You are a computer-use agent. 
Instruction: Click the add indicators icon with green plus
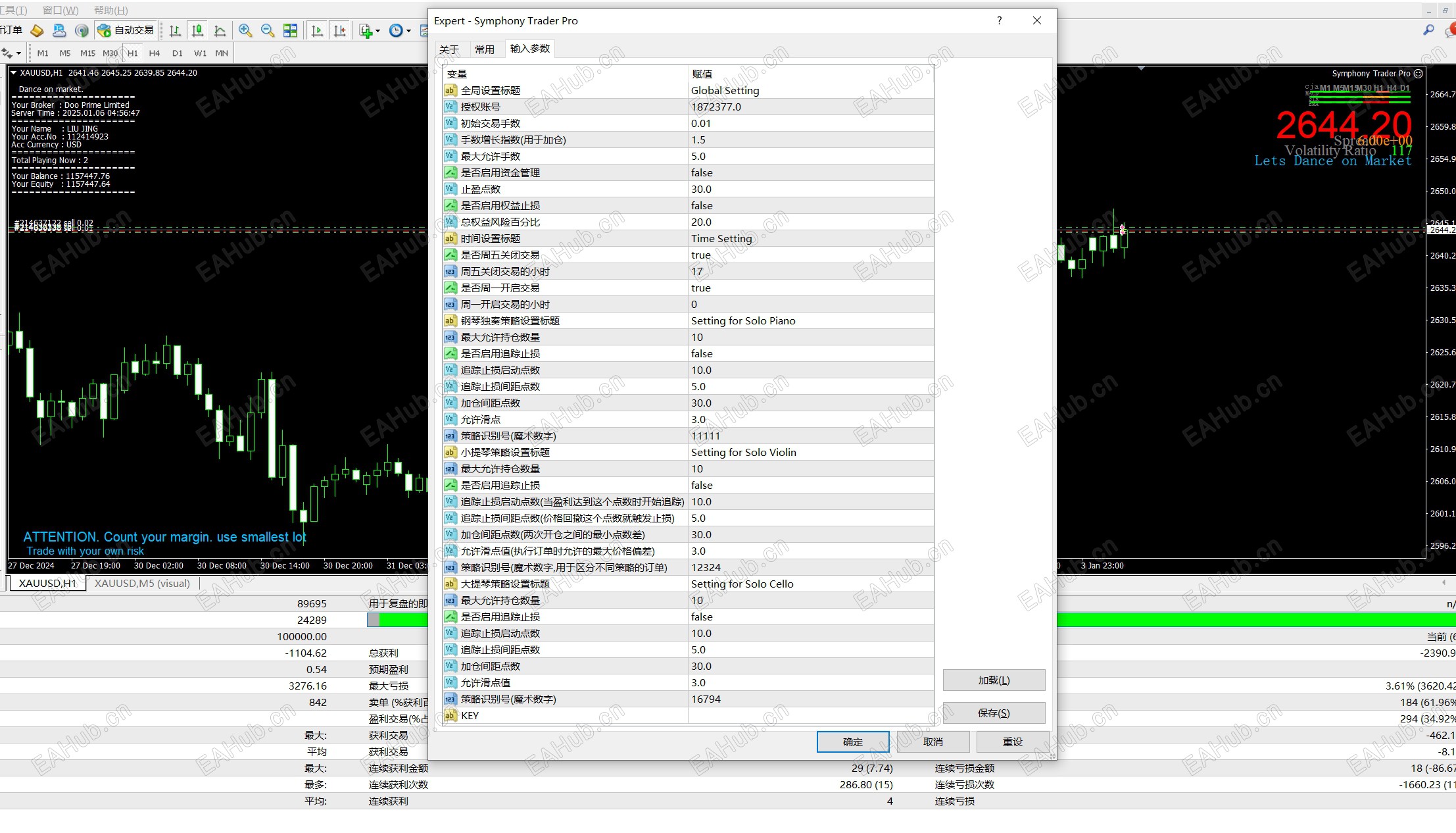click(366, 30)
